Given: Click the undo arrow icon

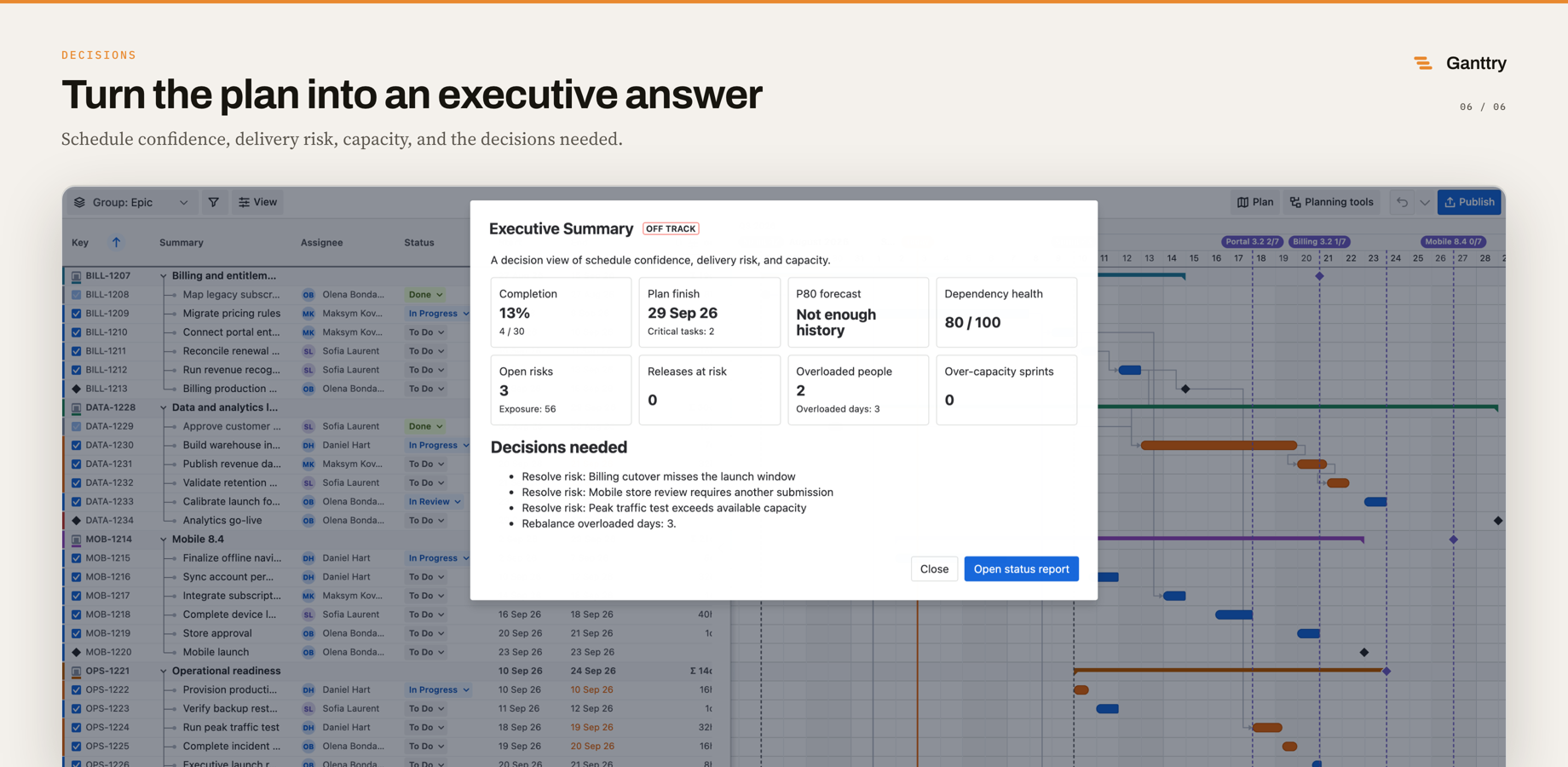Looking at the screenshot, I should (x=1402, y=202).
